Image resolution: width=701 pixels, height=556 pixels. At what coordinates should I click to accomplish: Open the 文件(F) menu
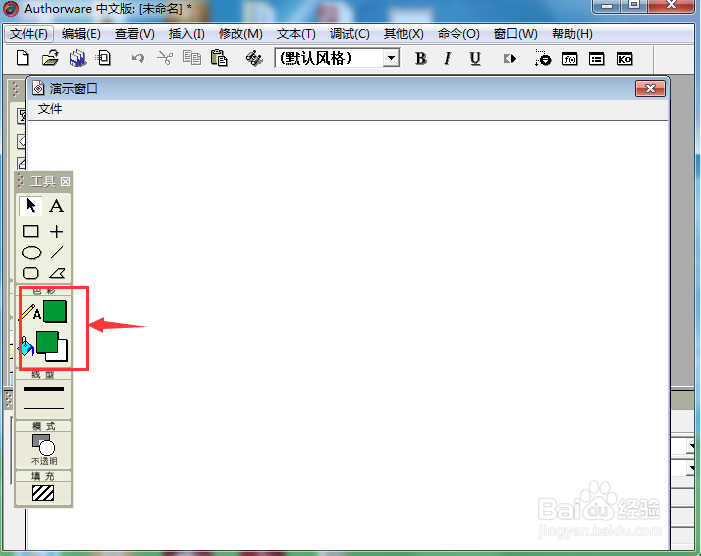pos(29,34)
